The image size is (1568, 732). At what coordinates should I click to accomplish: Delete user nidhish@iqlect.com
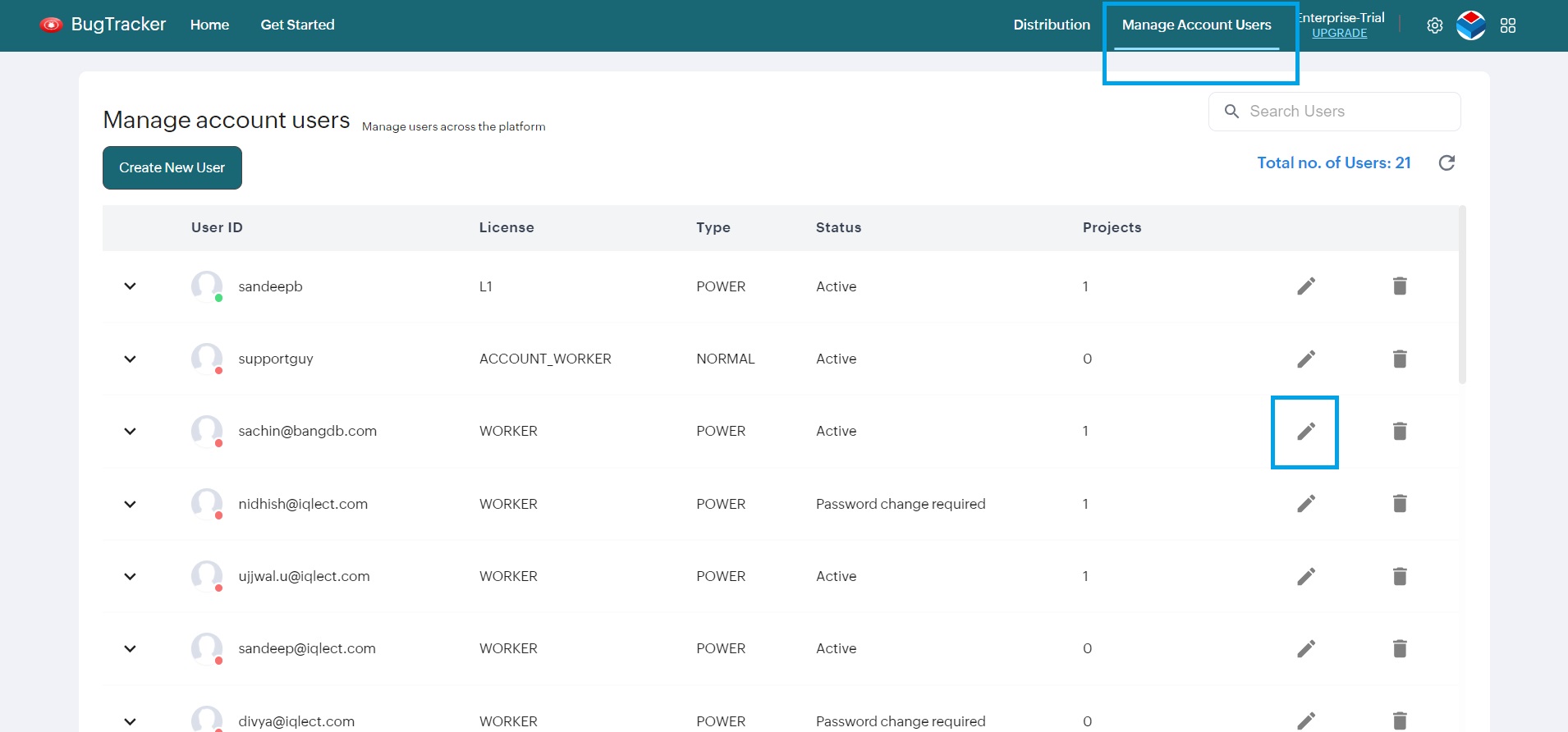1400,503
